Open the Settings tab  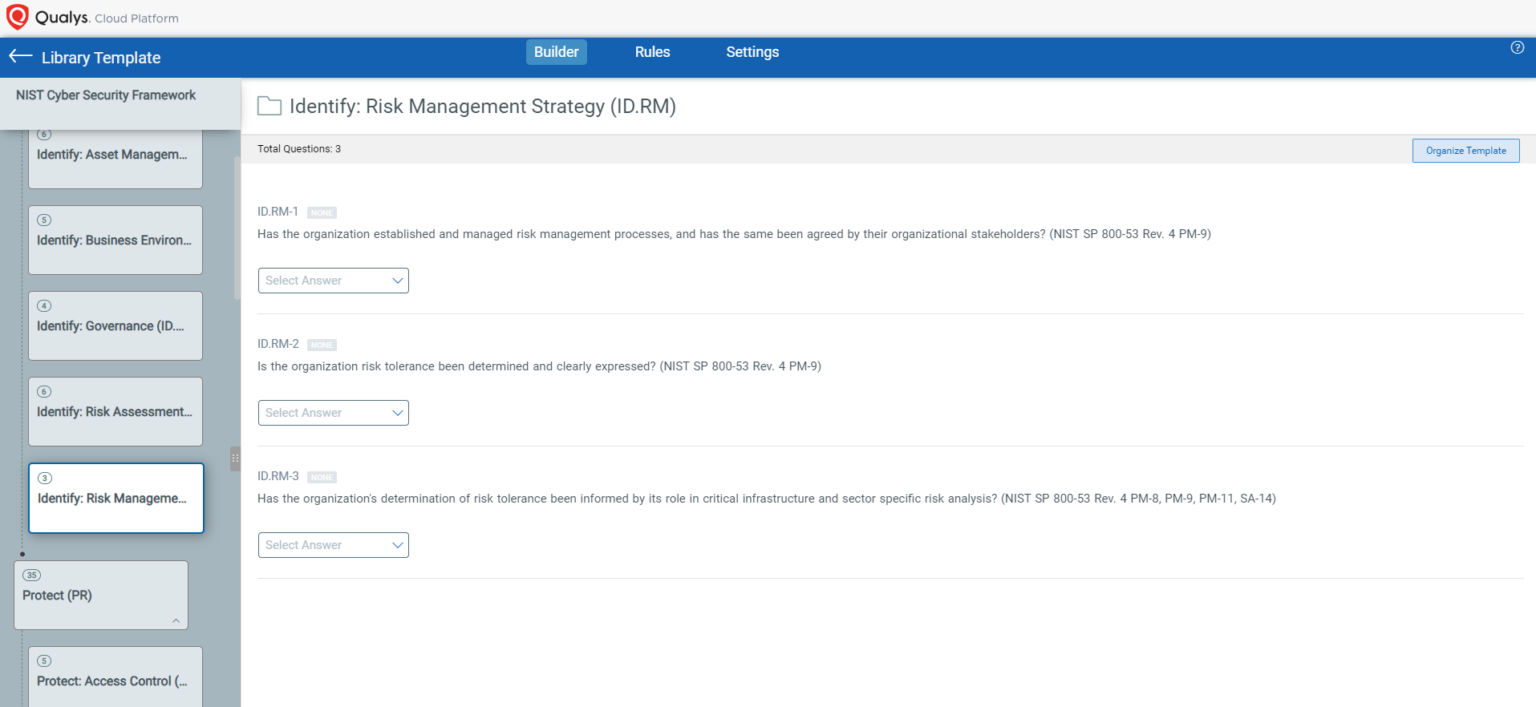(752, 51)
